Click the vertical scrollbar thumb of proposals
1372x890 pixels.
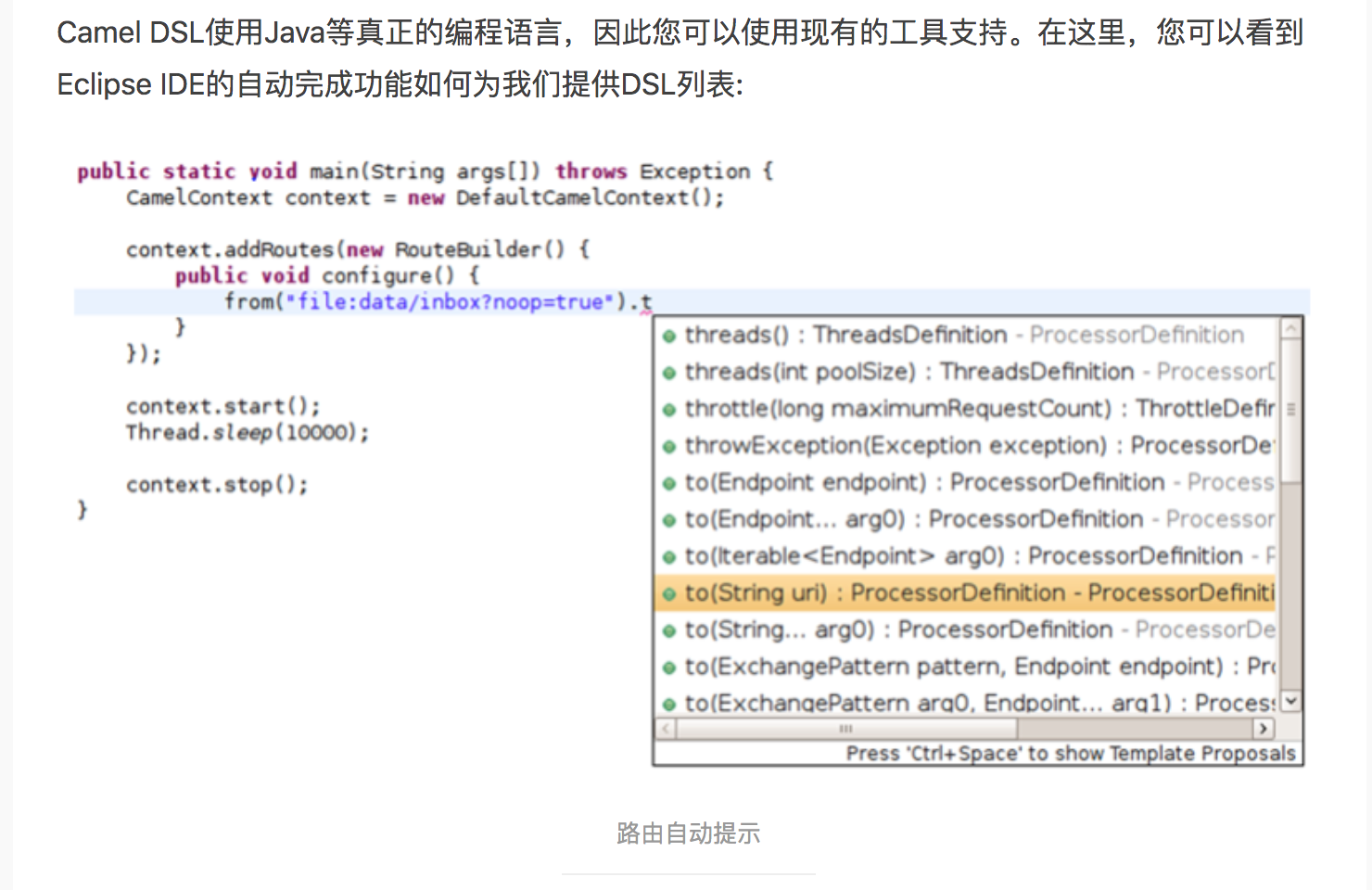click(1291, 411)
